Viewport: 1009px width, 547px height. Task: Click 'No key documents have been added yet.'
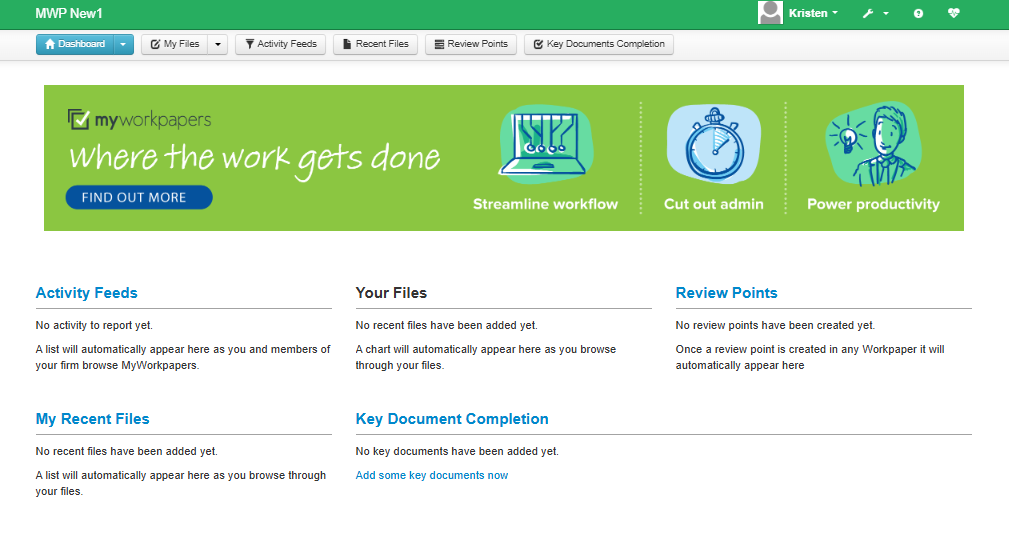[x=457, y=452]
